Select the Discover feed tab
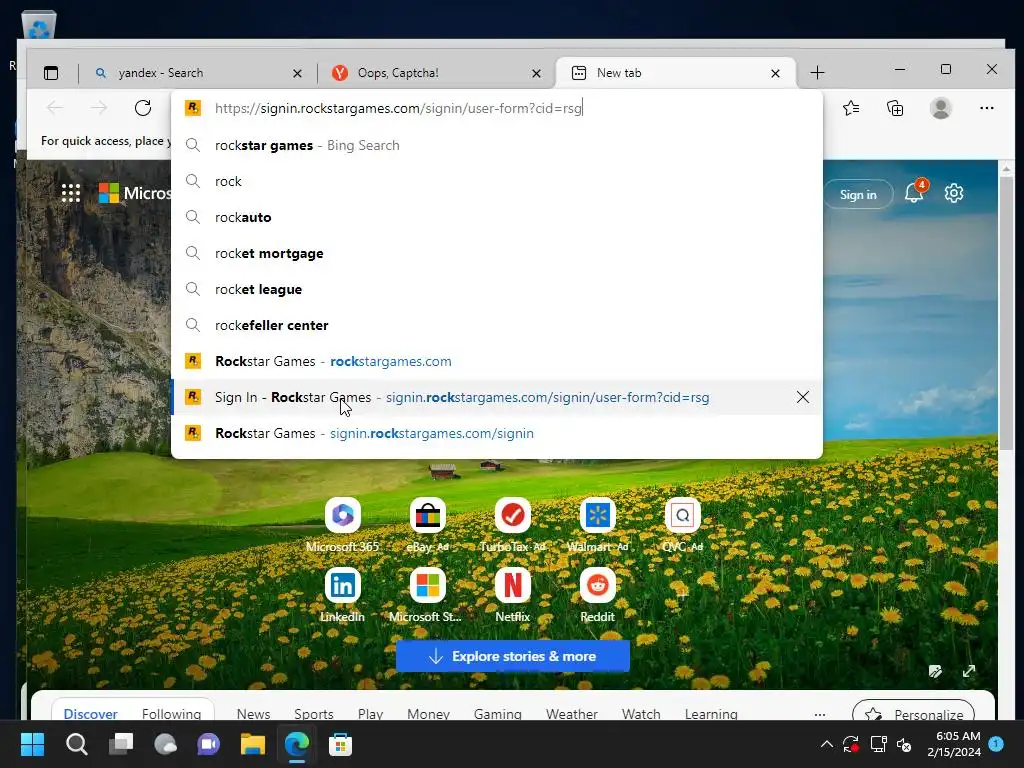 click(x=90, y=714)
